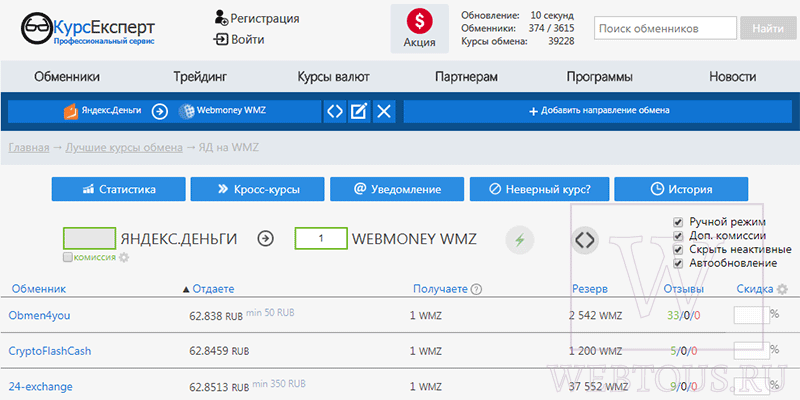The height and width of the screenshot is (400, 800).
Task: Click Obmen4you discount percent field
Action: (x=752, y=315)
